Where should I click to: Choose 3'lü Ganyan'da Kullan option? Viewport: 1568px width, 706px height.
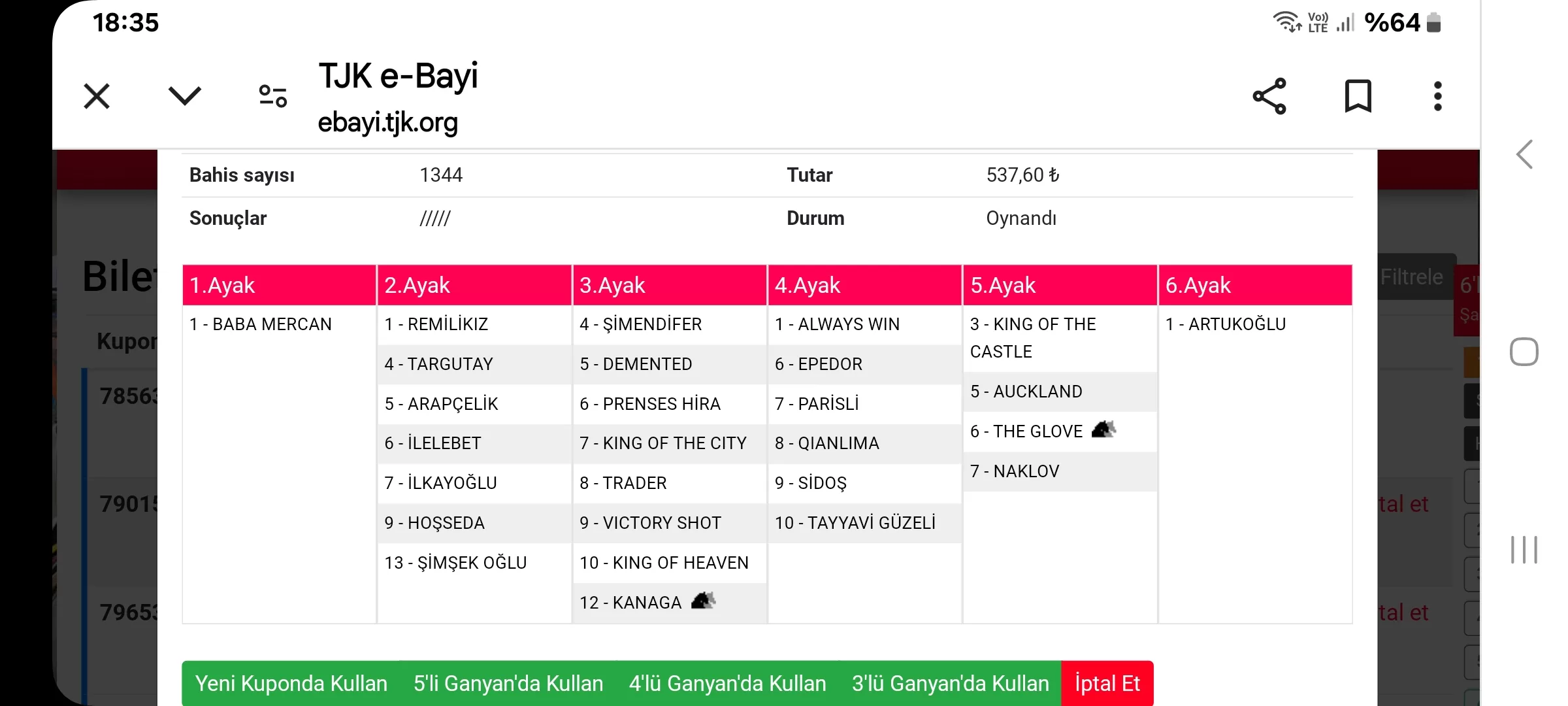950,683
